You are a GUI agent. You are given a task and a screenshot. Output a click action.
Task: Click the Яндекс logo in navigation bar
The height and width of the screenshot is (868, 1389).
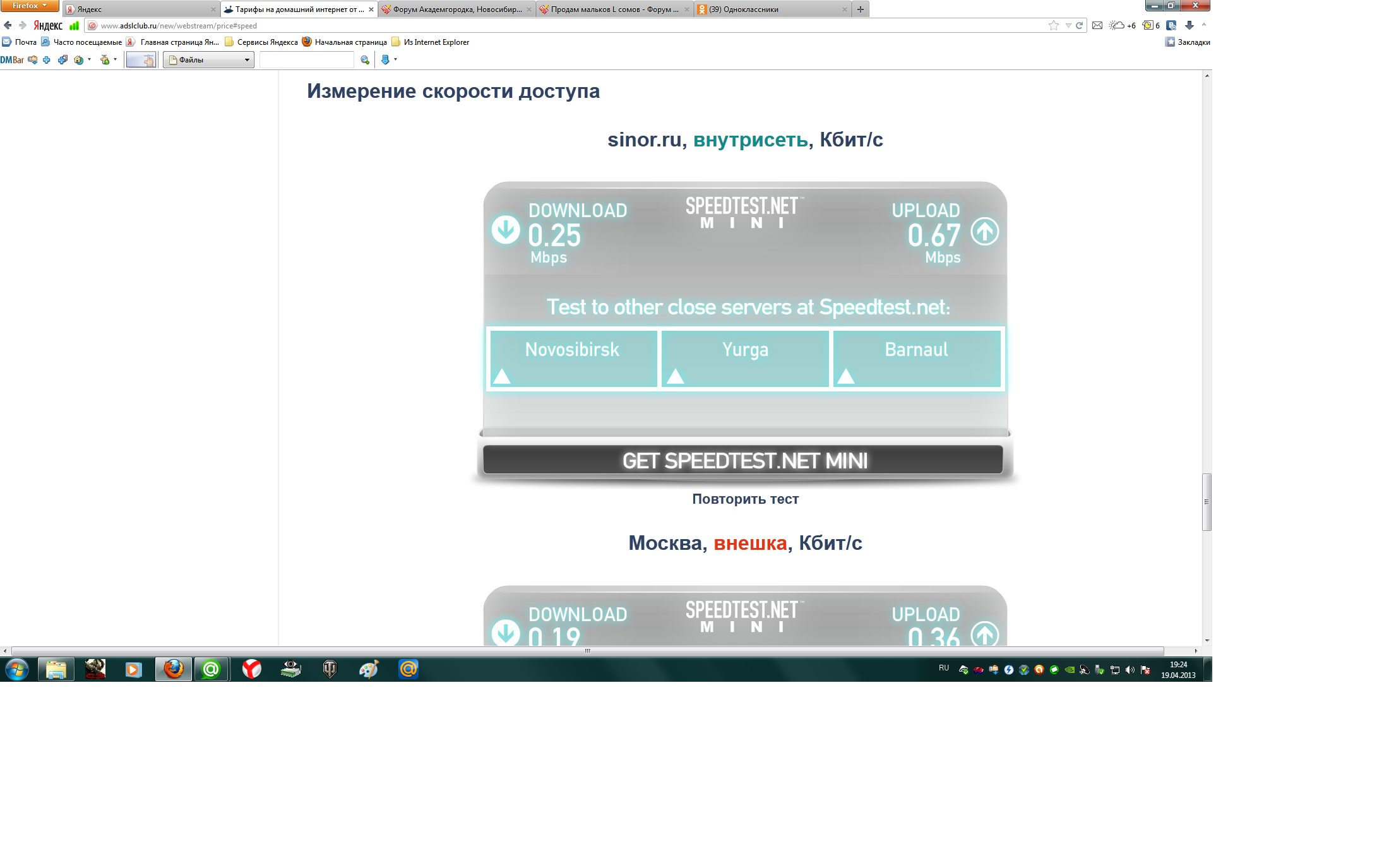[48, 25]
